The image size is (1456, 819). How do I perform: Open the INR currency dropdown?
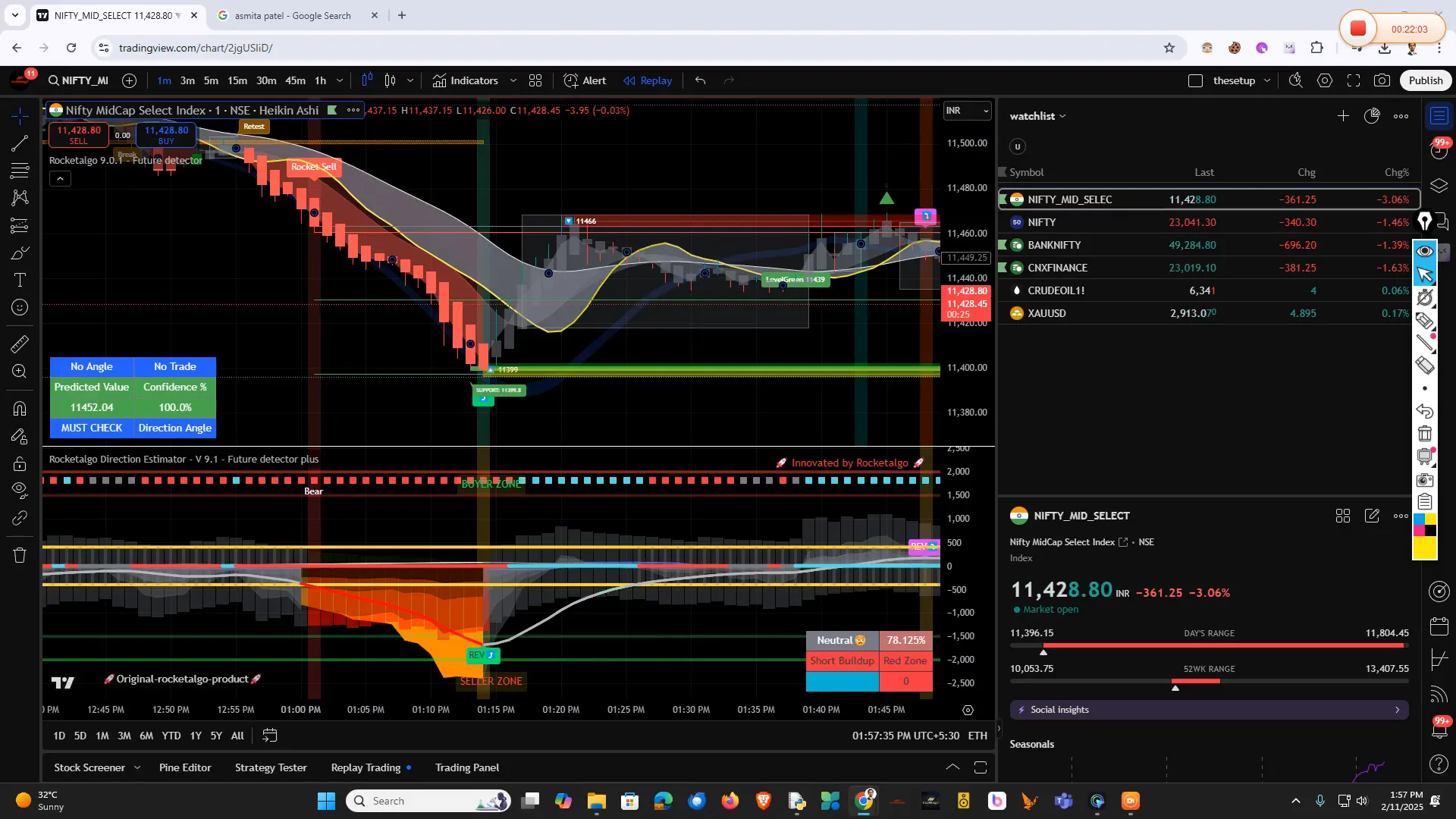click(x=967, y=111)
